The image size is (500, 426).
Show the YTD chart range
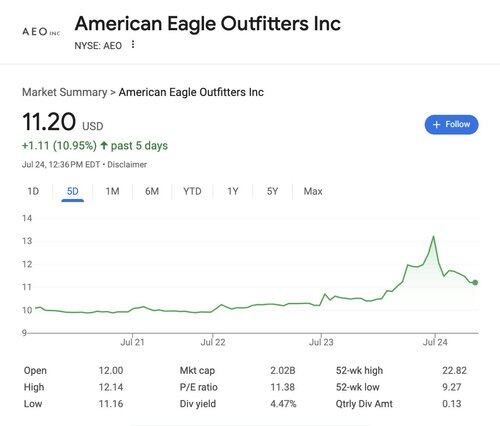[x=192, y=191]
